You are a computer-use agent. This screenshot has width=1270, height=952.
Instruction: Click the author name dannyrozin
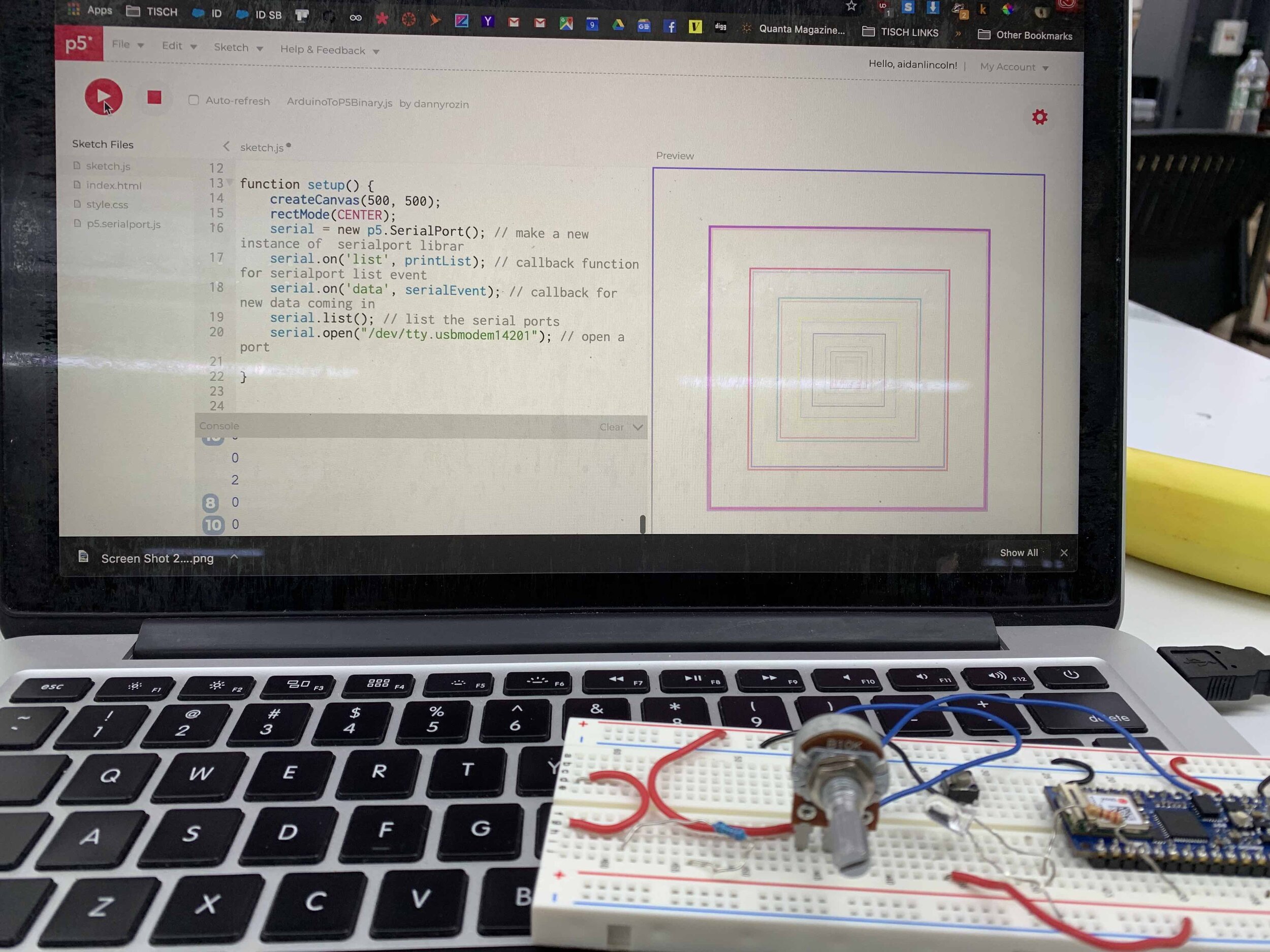(x=441, y=105)
